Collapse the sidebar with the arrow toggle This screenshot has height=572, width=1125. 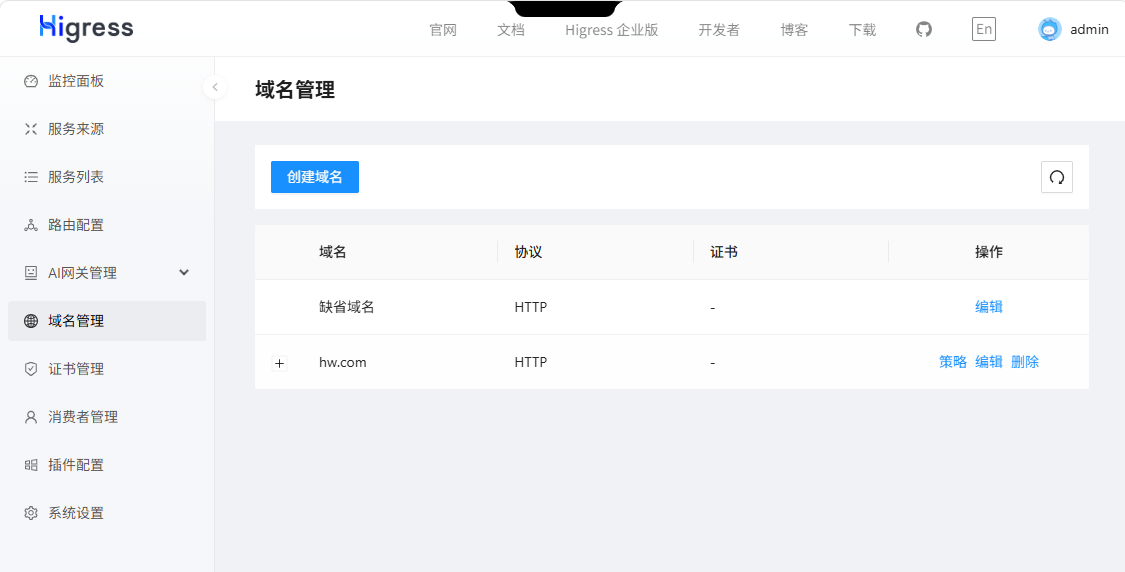click(215, 88)
